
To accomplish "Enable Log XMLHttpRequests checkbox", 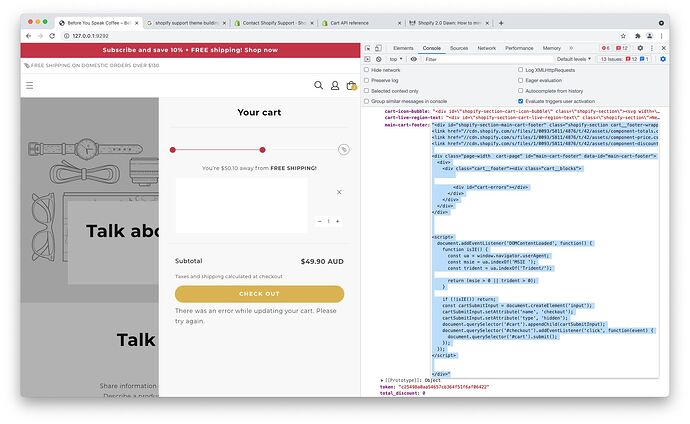I will [521, 70].
